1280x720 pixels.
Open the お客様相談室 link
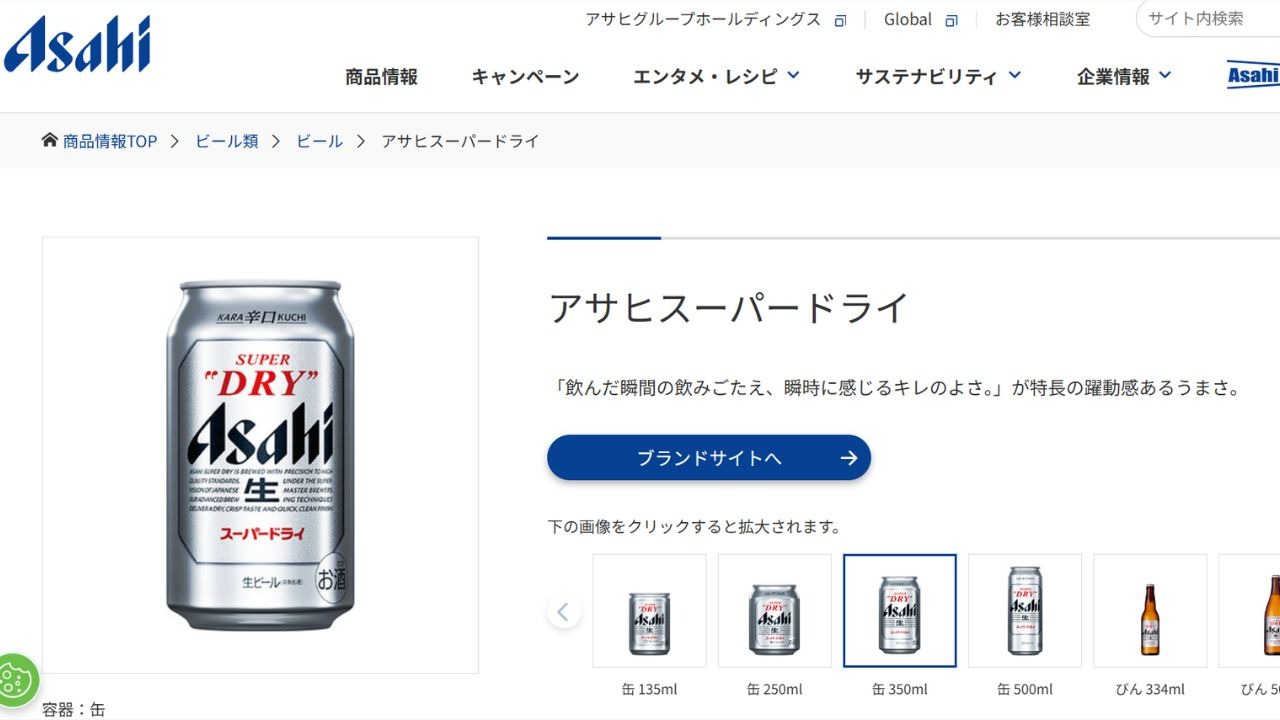[1042, 19]
